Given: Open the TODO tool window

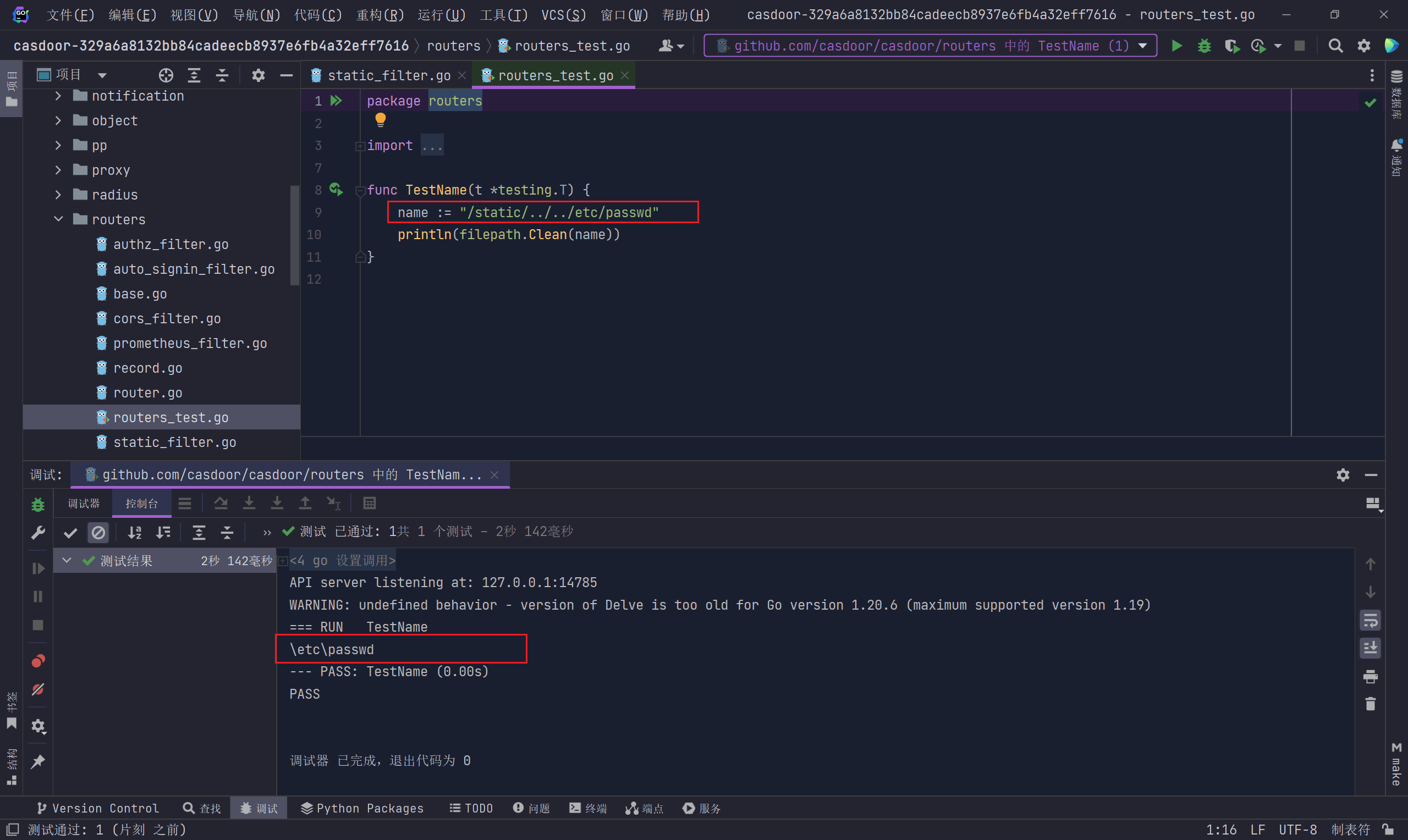Looking at the screenshot, I should [x=471, y=808].
